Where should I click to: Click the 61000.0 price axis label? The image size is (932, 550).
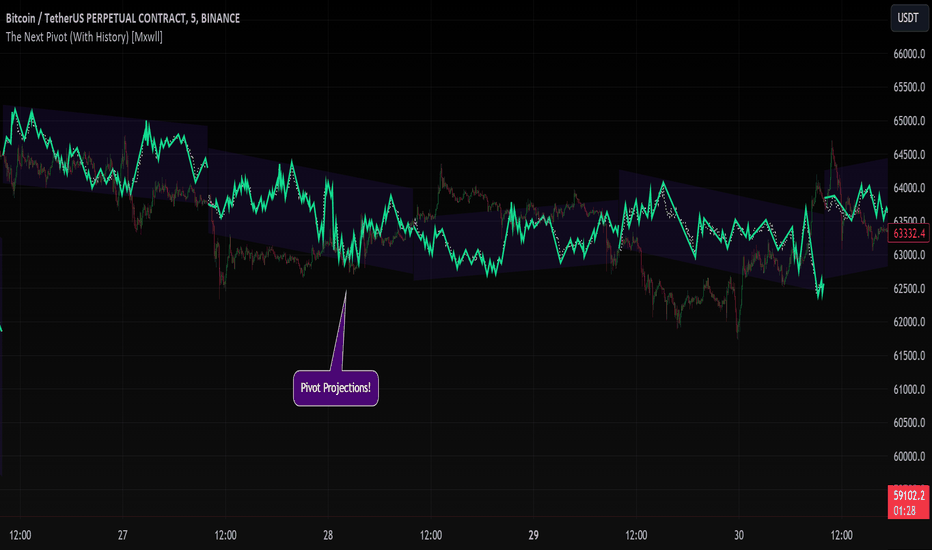tap(909, 389)
